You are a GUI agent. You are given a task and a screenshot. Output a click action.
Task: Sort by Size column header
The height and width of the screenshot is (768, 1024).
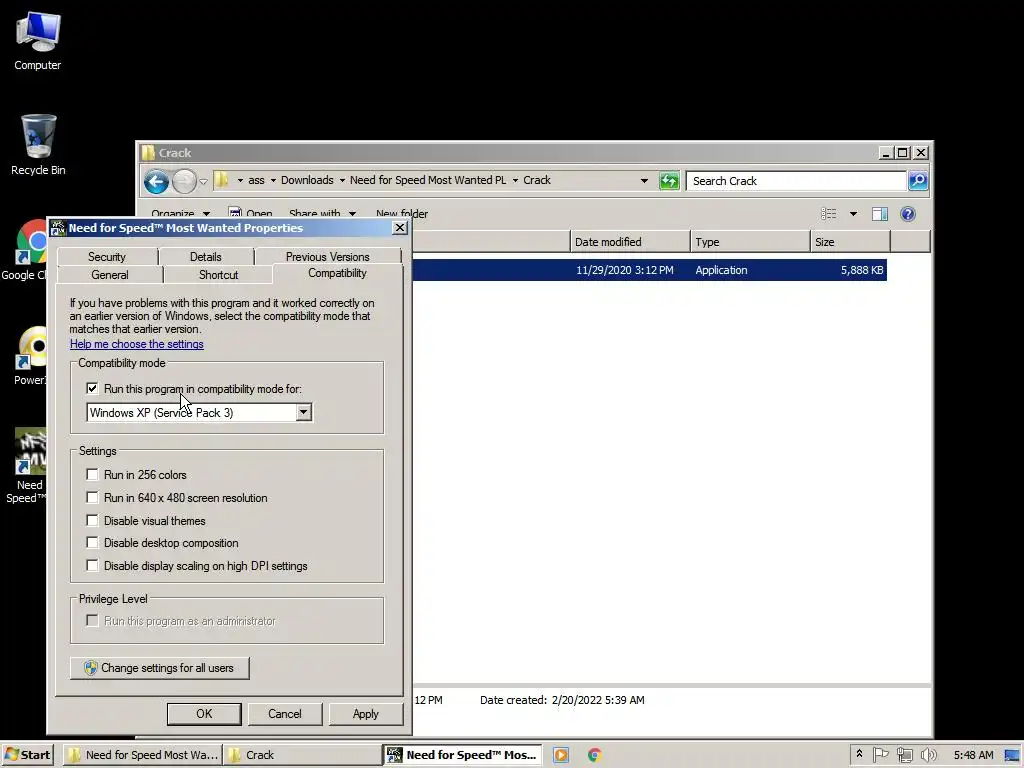pos(850,242)
